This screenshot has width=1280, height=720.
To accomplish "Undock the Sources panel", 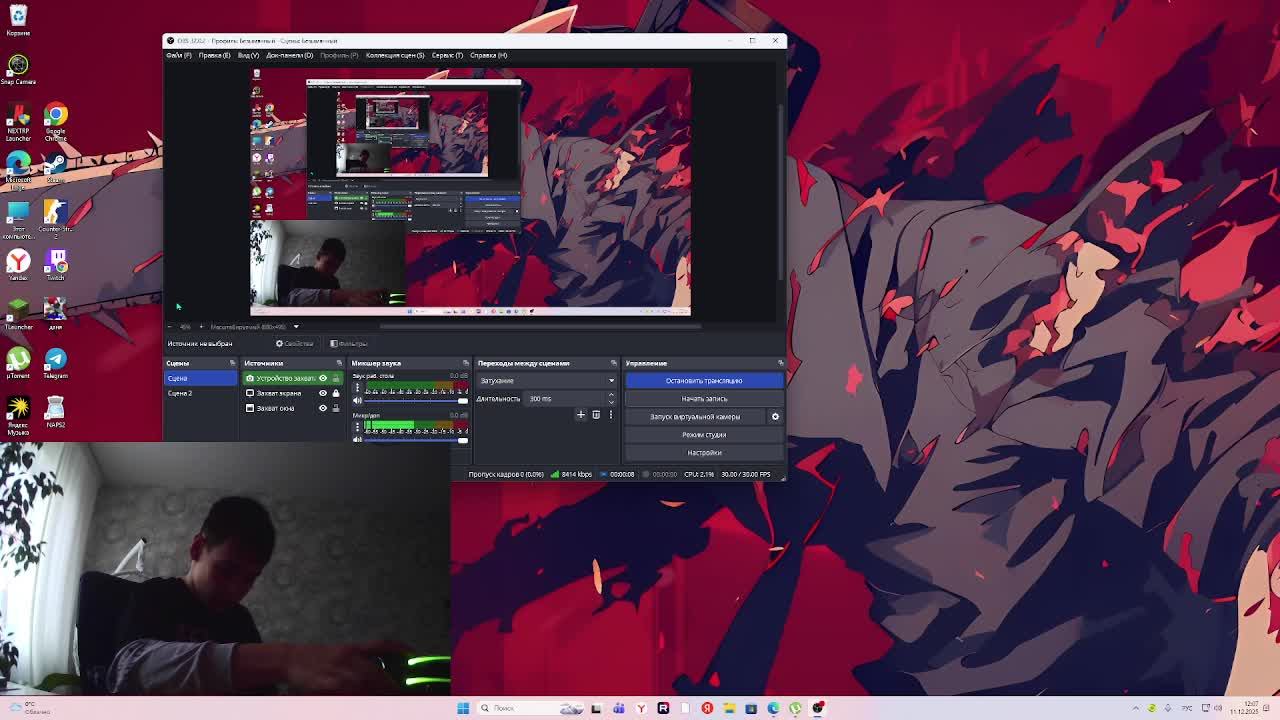I will [x=340, y=363].
